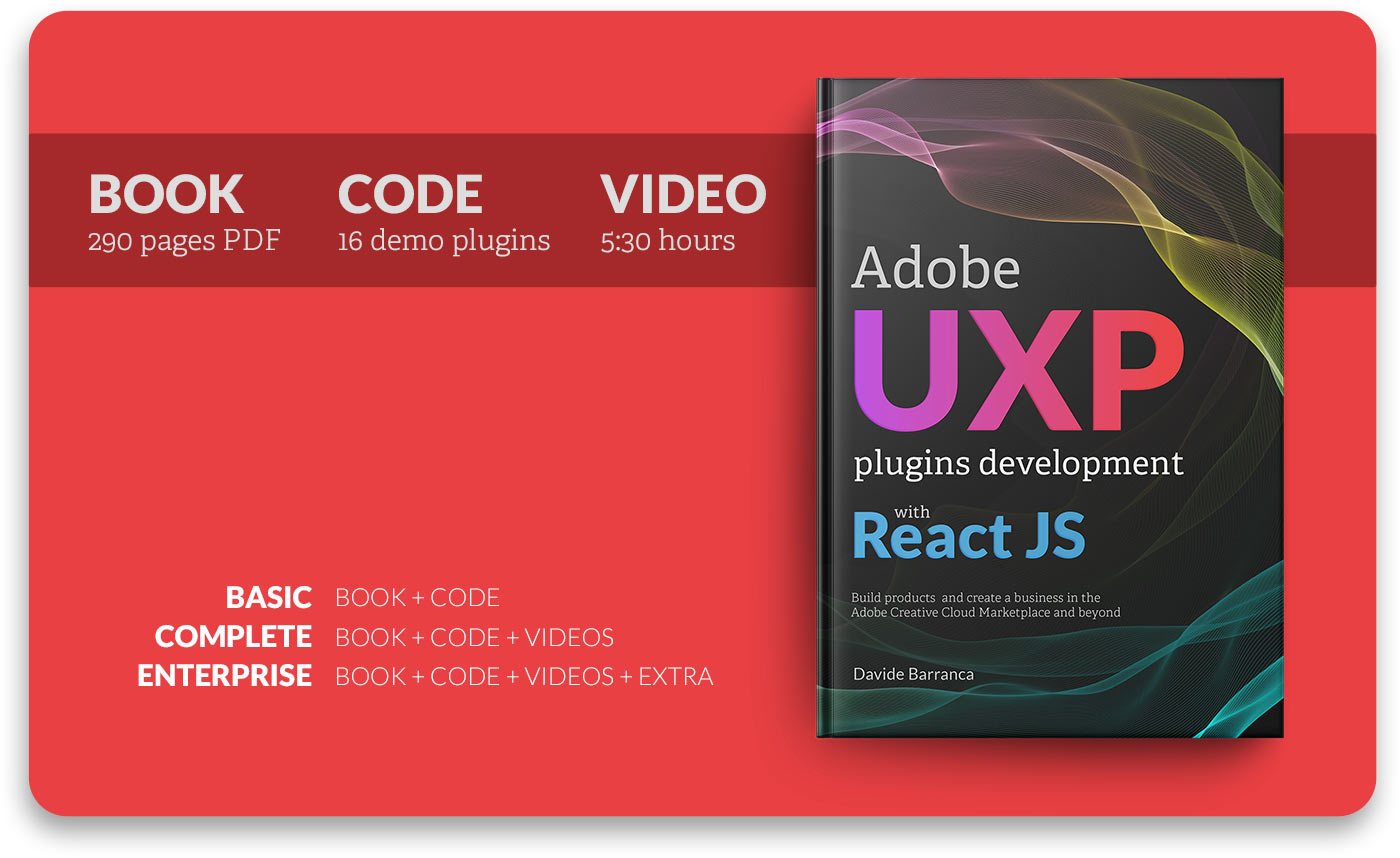Viewport: 1400px width, 858px height.
Task: Click 'BOOK + CODE + VIDEOS + EXTRA' text
Action: pyautogui.click(x=525, y=676)
